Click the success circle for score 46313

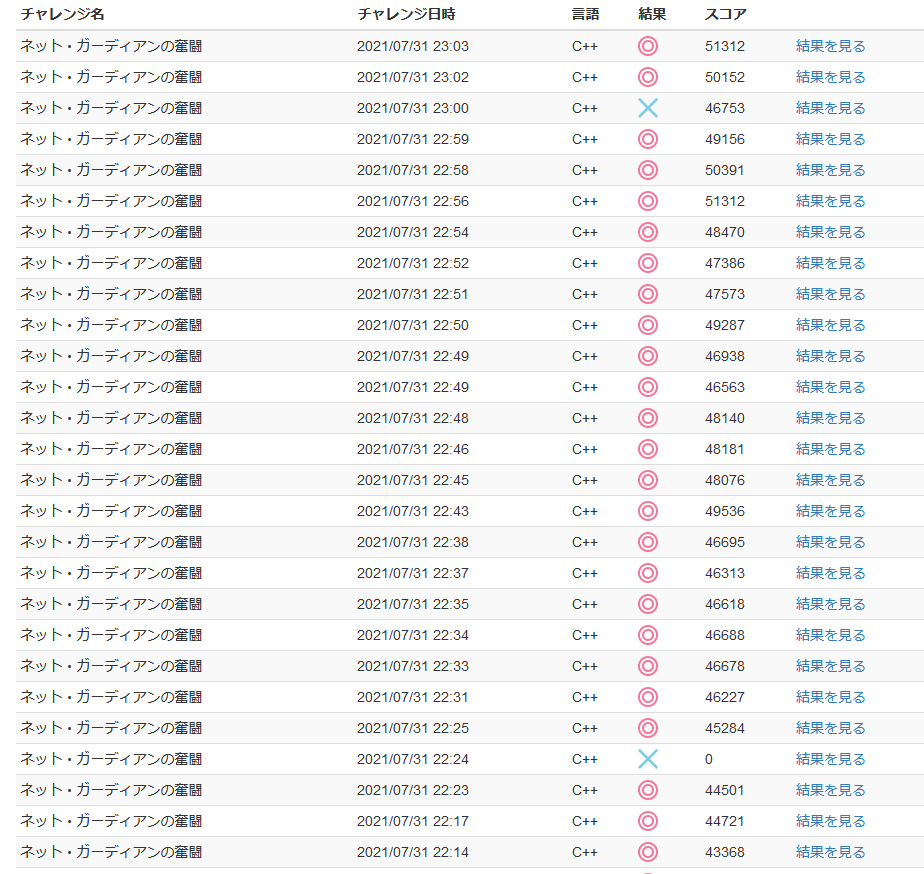click(x=648, y=573)
